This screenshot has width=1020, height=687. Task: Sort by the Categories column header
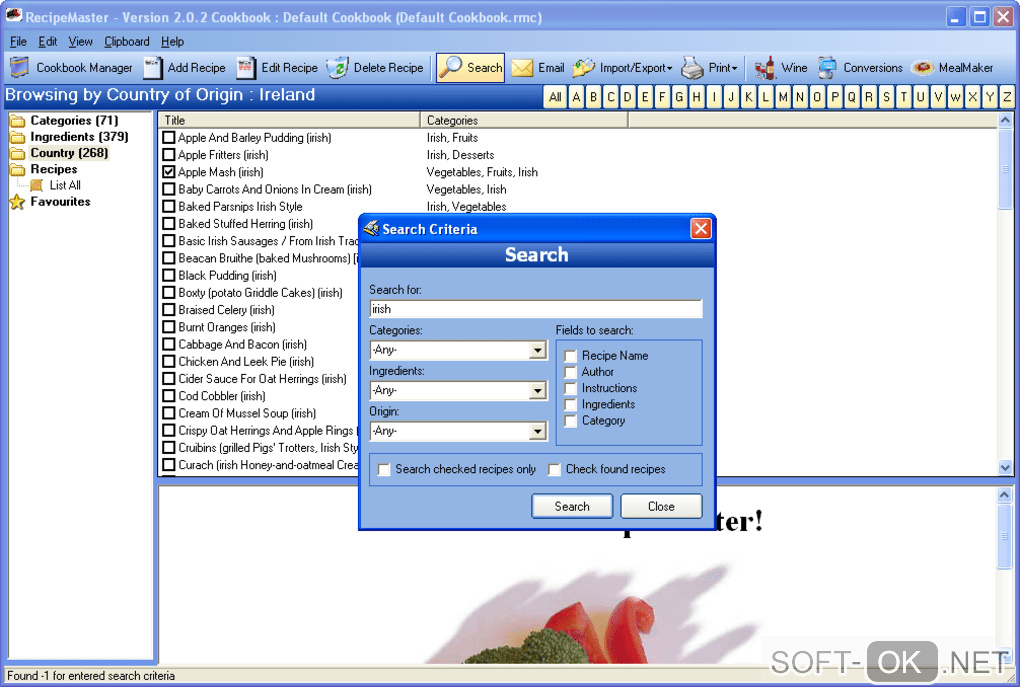(524, 120)
